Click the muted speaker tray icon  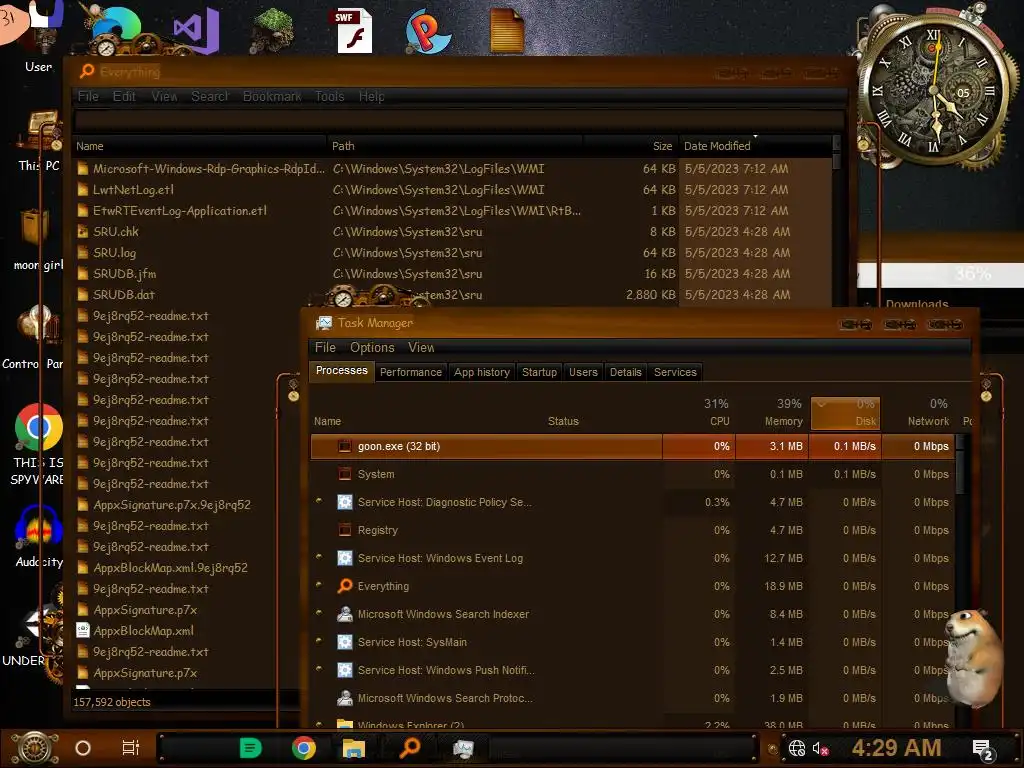coord(820,748)
